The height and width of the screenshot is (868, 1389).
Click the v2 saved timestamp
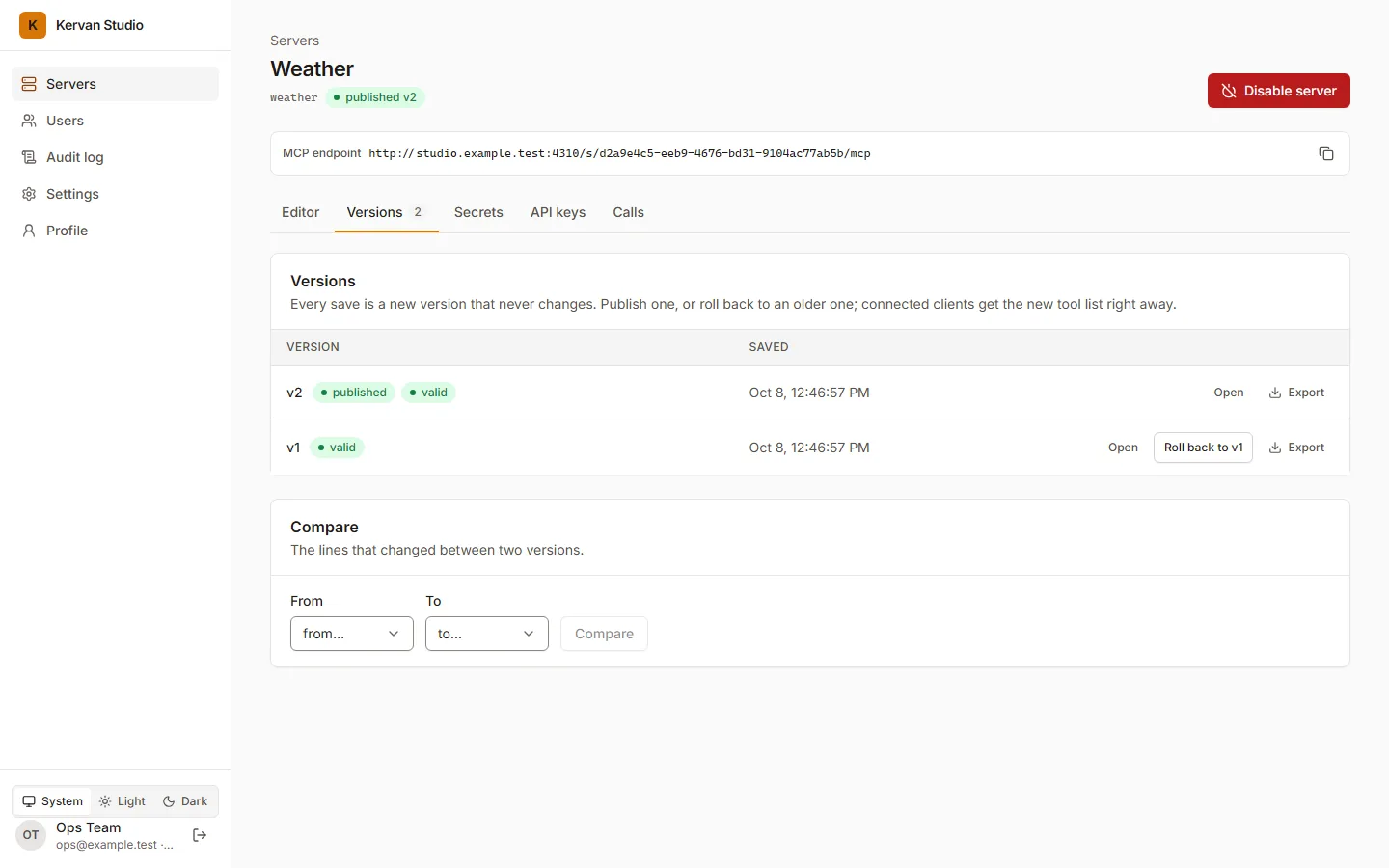click(x=809, y=393)
